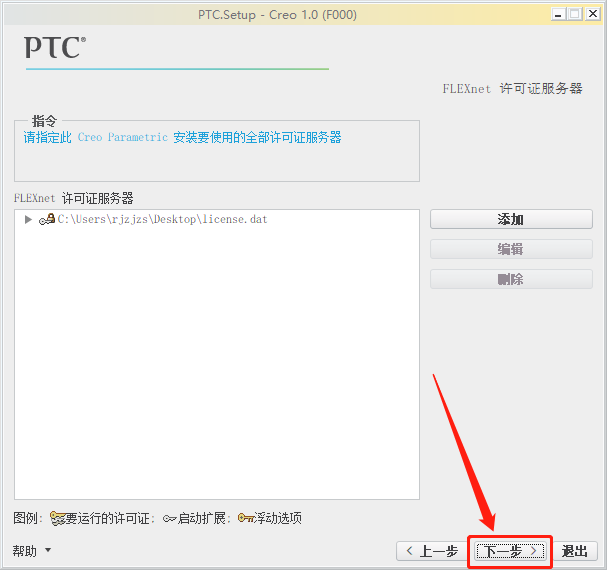607x570 pixels.
Task: Click the 删除 button
Action: pos(511,279)
